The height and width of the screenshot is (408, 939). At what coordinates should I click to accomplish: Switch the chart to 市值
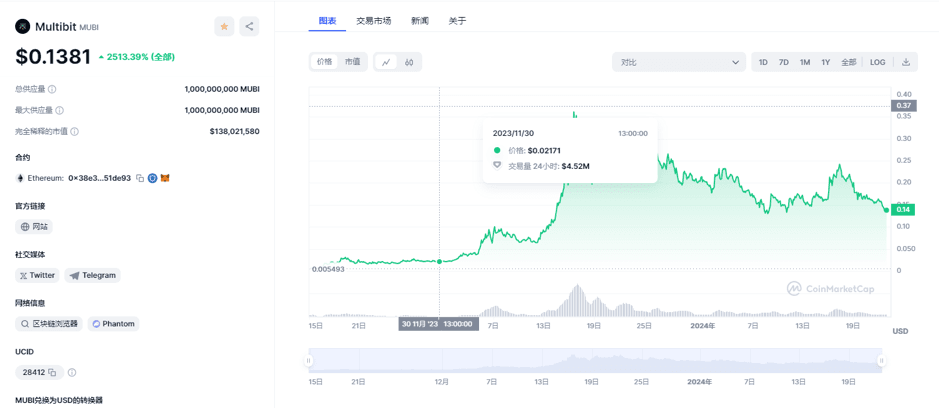click(353, 62)
